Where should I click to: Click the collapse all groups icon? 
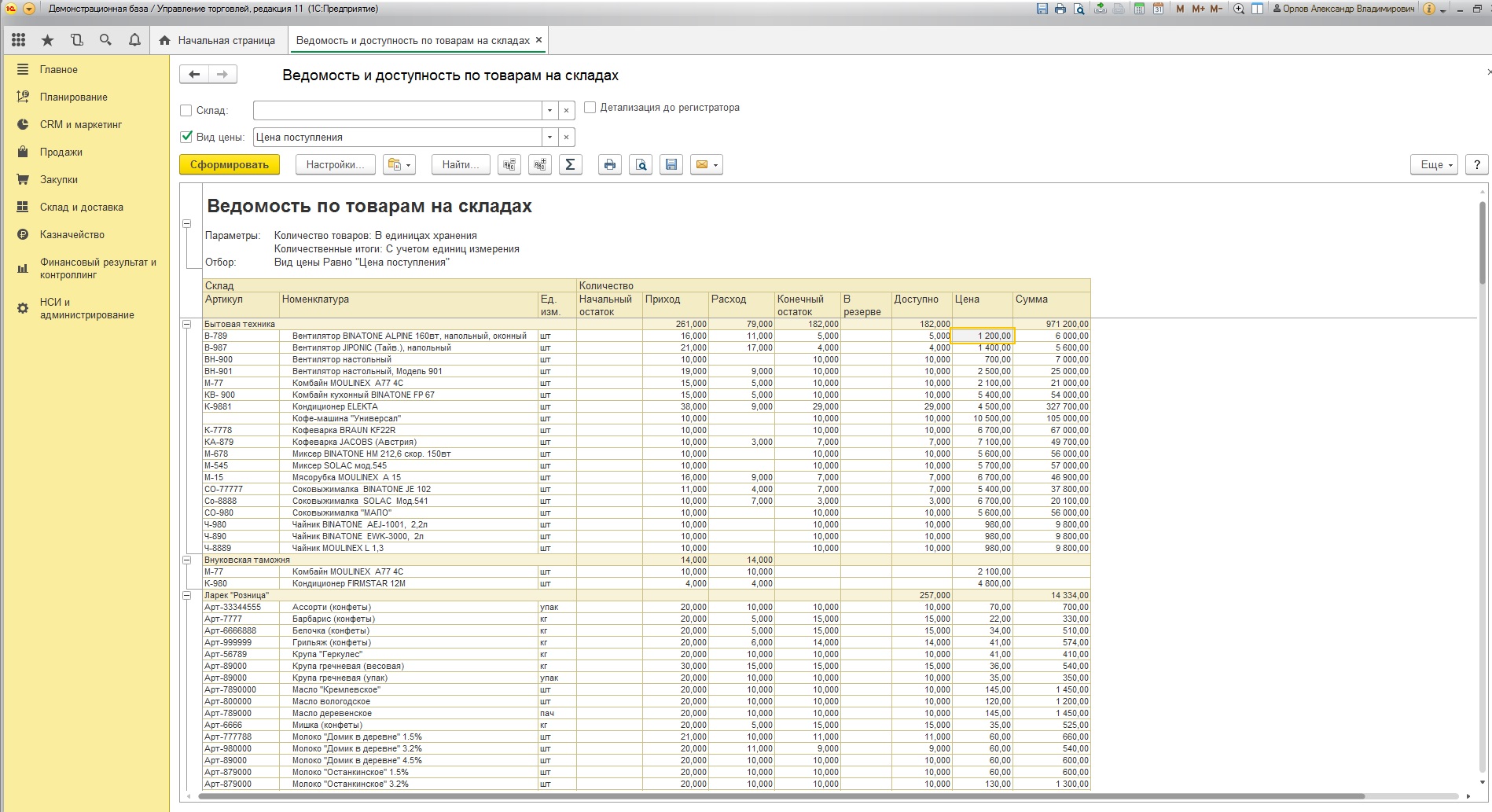tap(509, 165)
